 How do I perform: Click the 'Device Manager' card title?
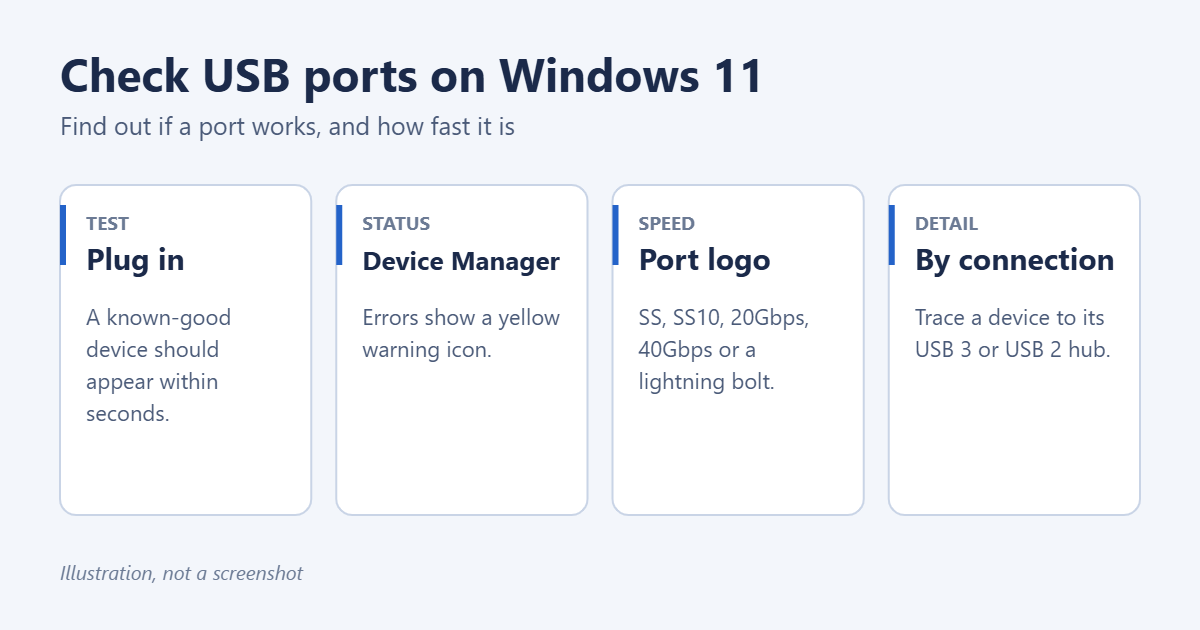461,261
